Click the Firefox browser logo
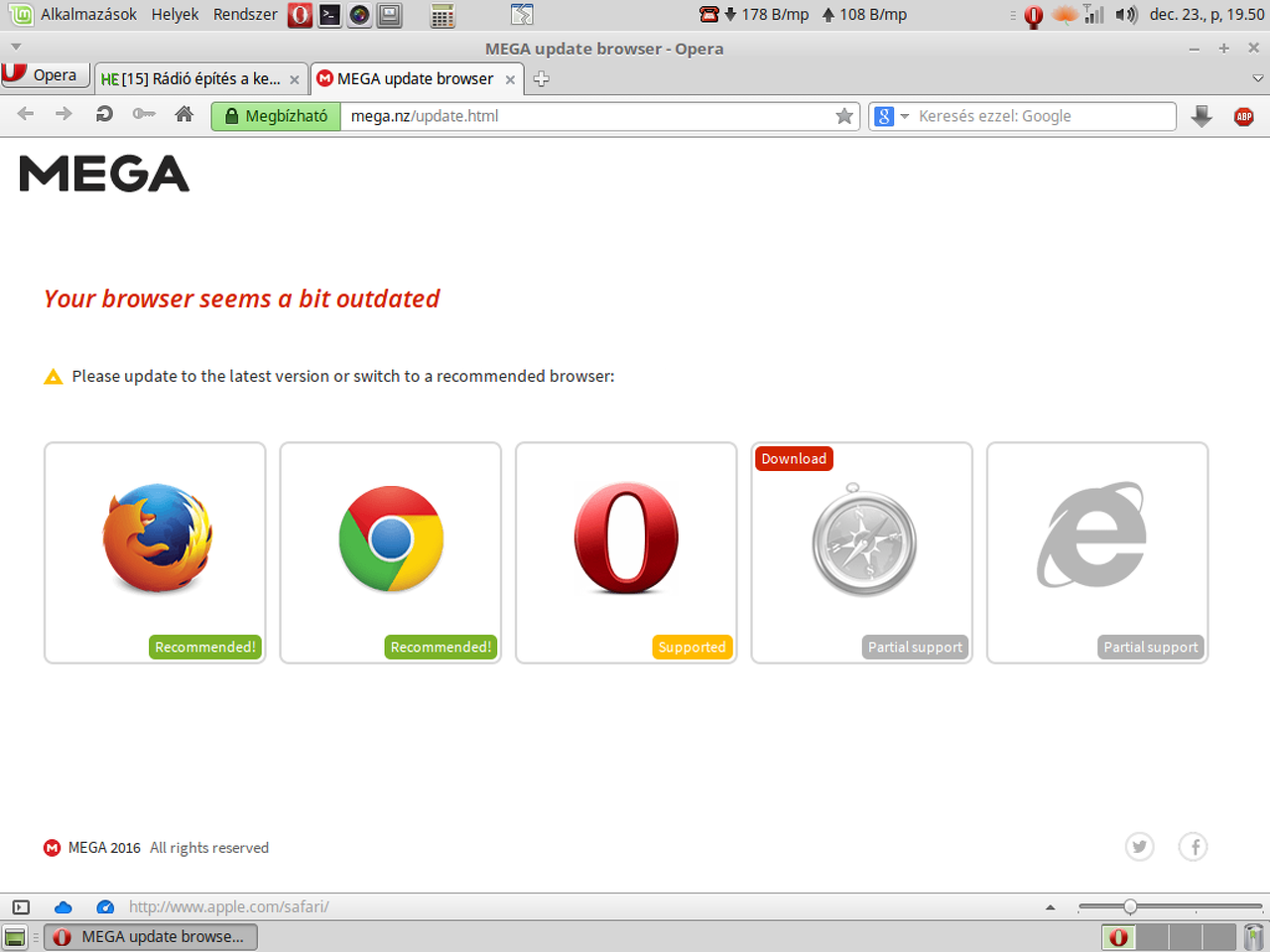The height and width of the screenshot is (952, 1270). coord(157,538)
